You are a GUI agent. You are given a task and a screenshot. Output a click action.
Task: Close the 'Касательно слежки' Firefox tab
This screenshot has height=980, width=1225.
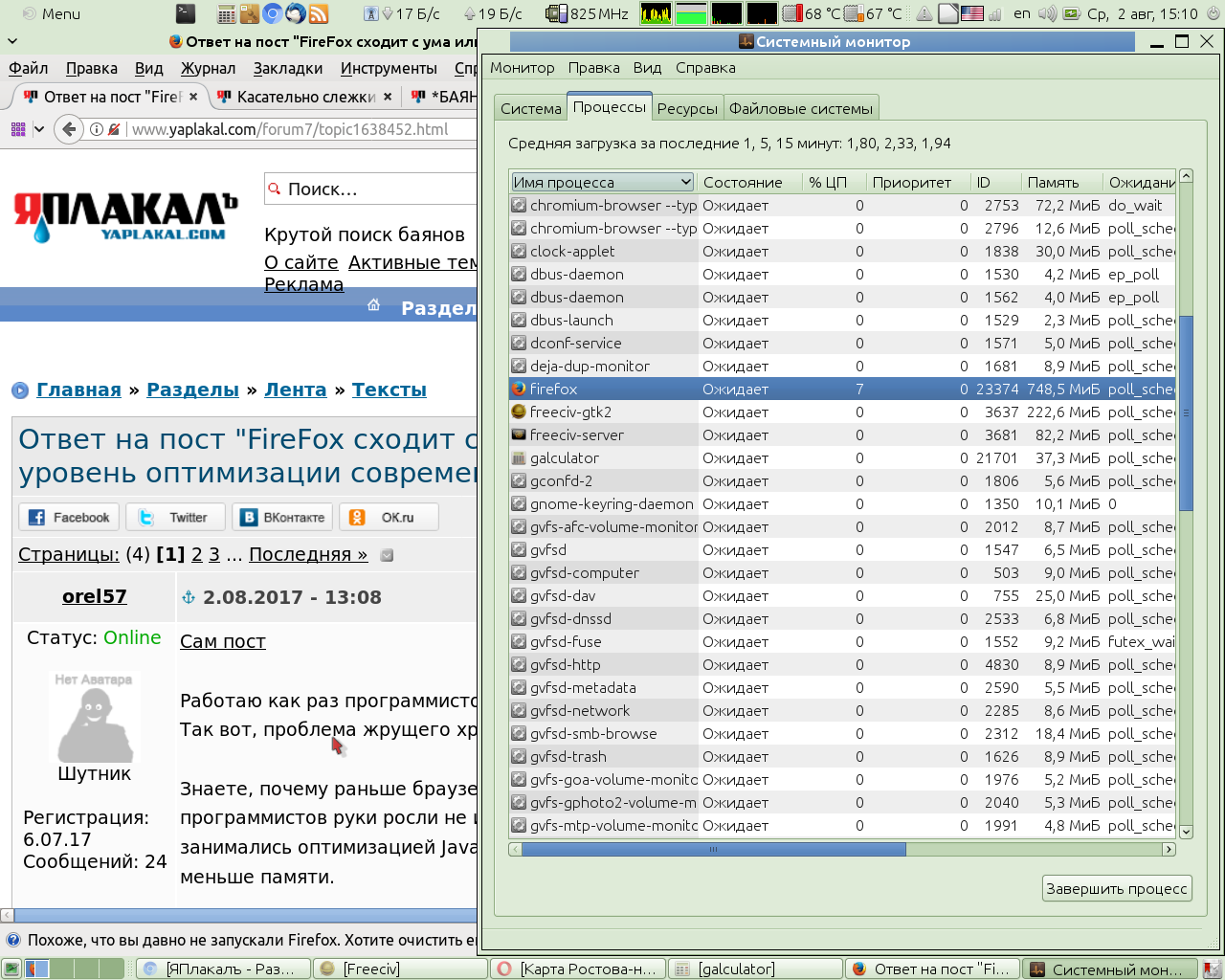coord(388,97)
